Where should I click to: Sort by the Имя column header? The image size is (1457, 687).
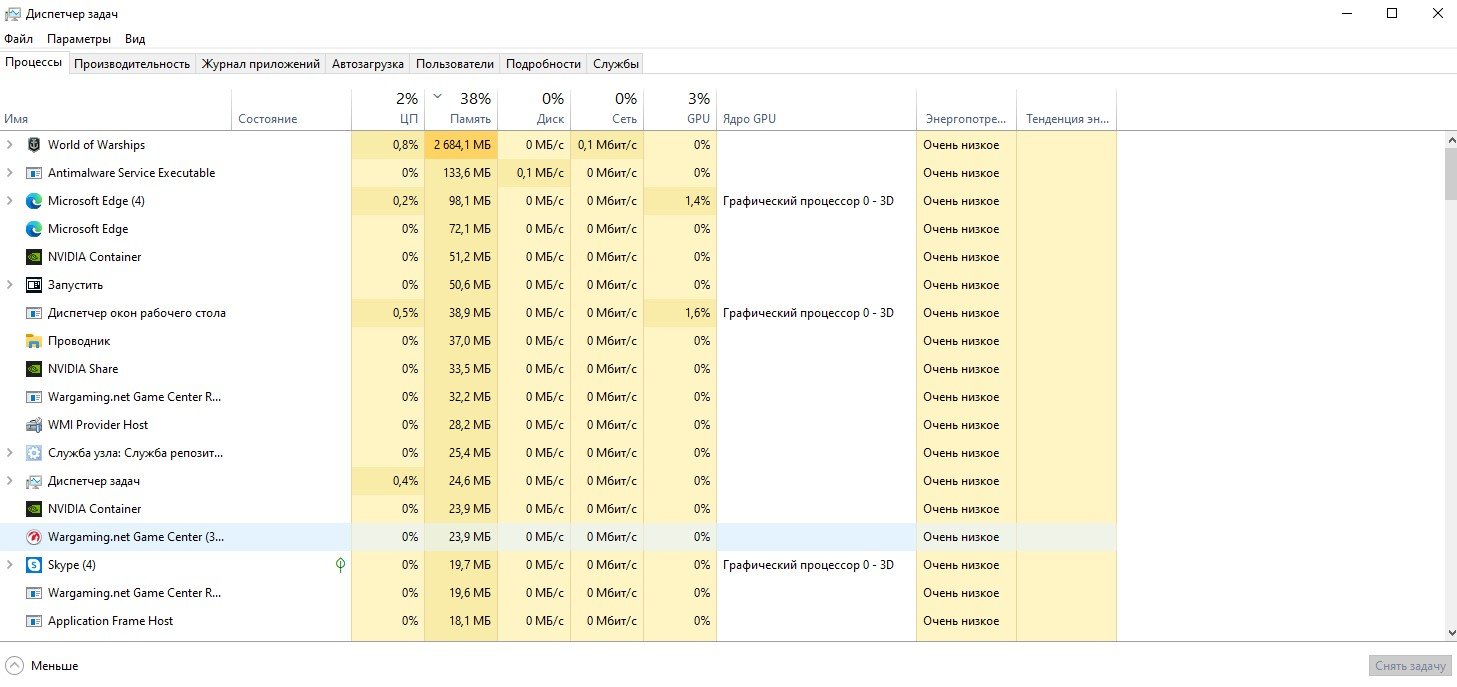click(x=116, y=110)
